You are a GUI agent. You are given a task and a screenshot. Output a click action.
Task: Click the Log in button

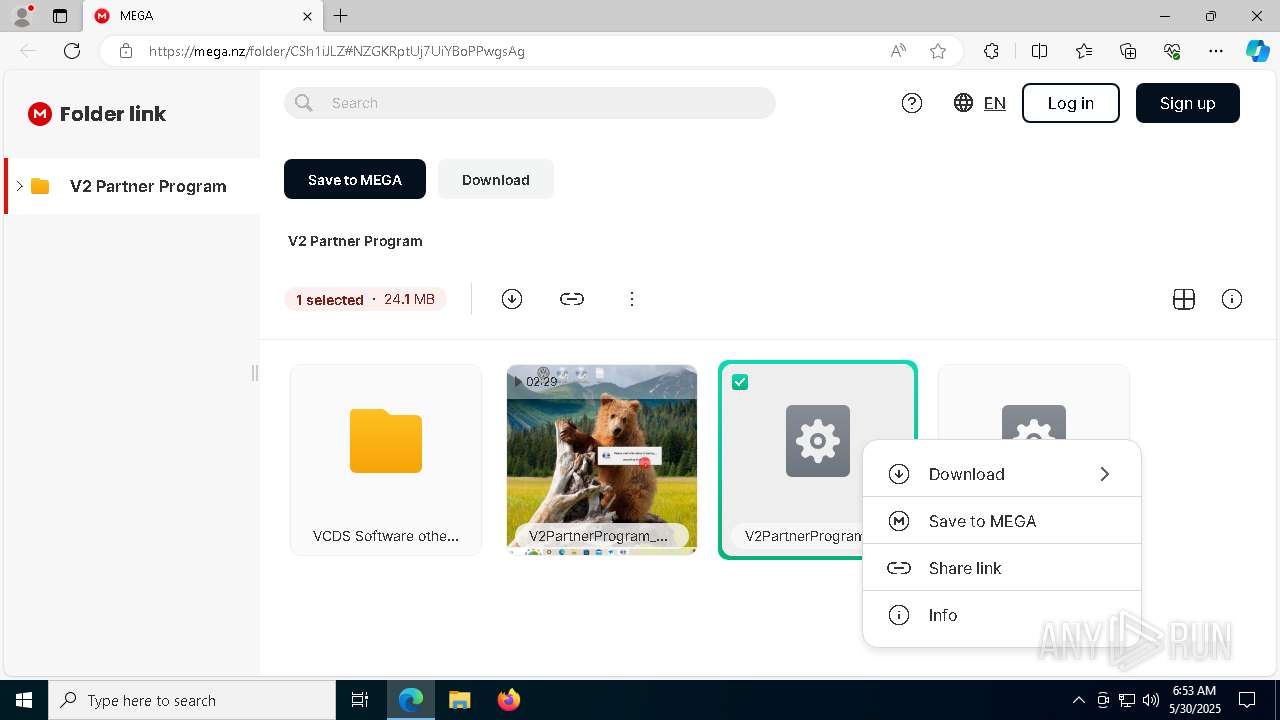pos(1071,103)
